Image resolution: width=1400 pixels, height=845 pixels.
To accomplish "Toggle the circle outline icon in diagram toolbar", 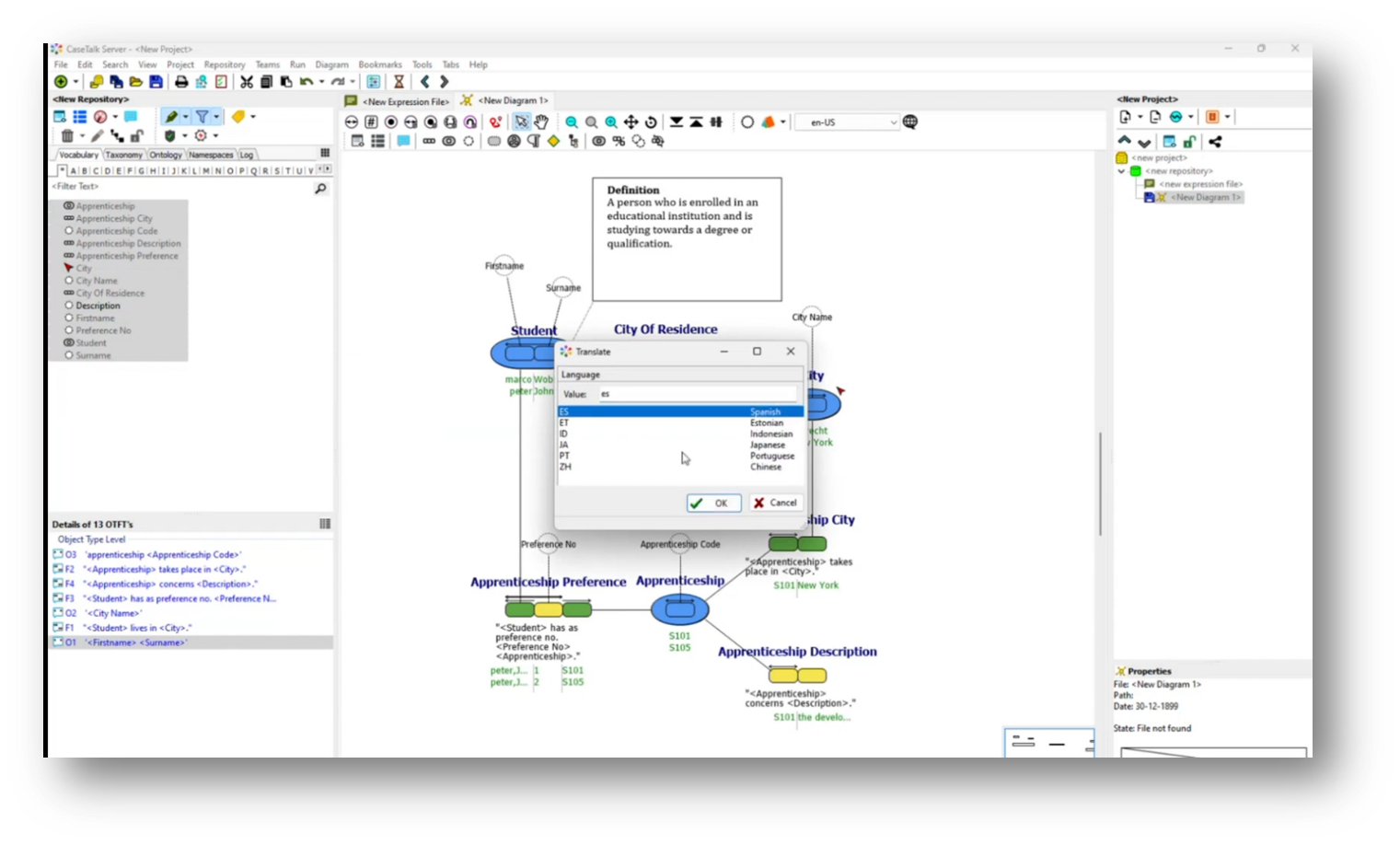I will [747, 122].
